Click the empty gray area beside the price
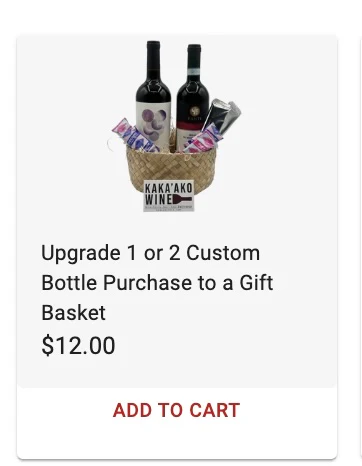The image size is (362, 466). pyautogui.click(x=223, y=347)
